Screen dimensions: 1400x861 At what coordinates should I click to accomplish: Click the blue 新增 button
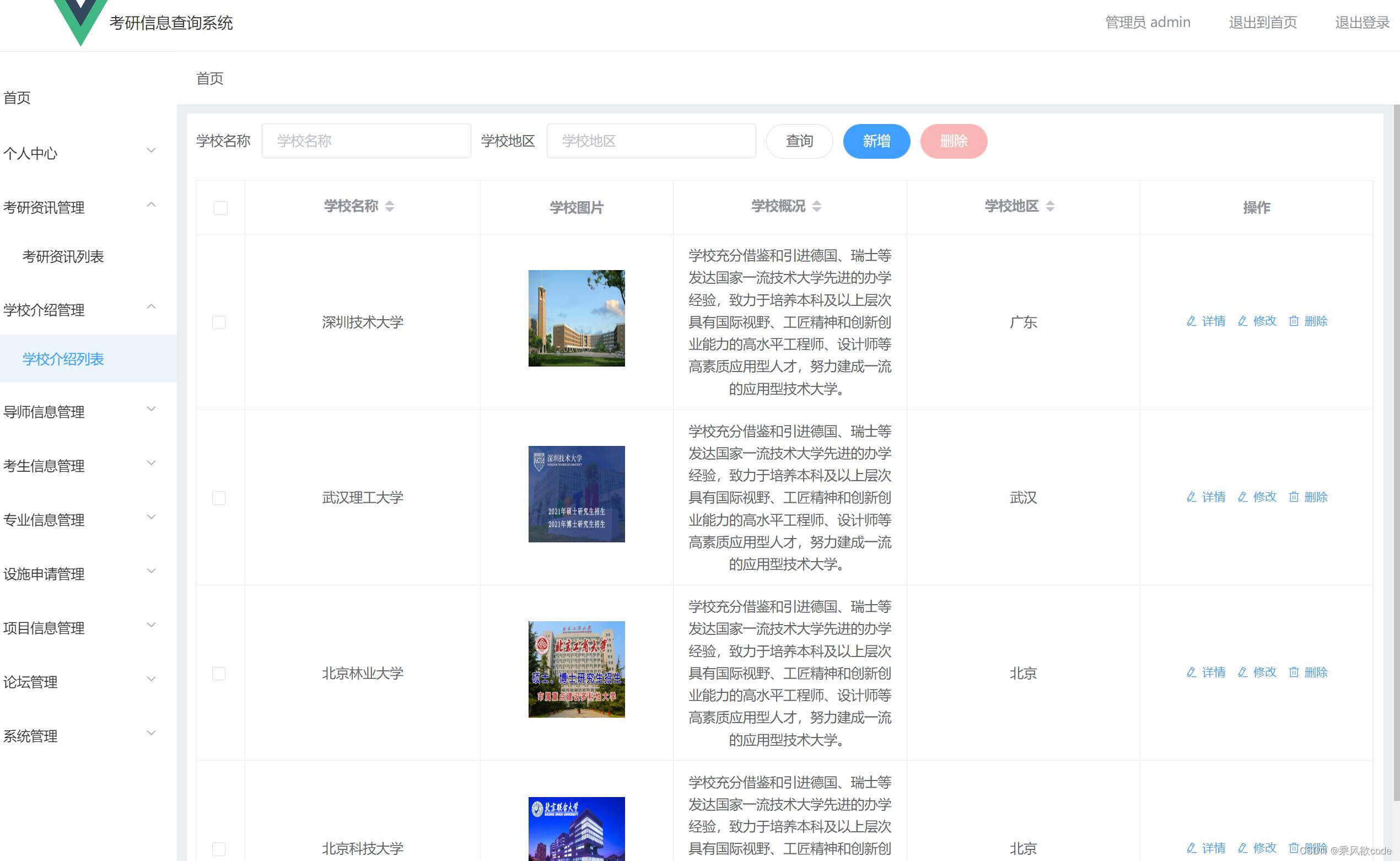(x=876, y=141)
